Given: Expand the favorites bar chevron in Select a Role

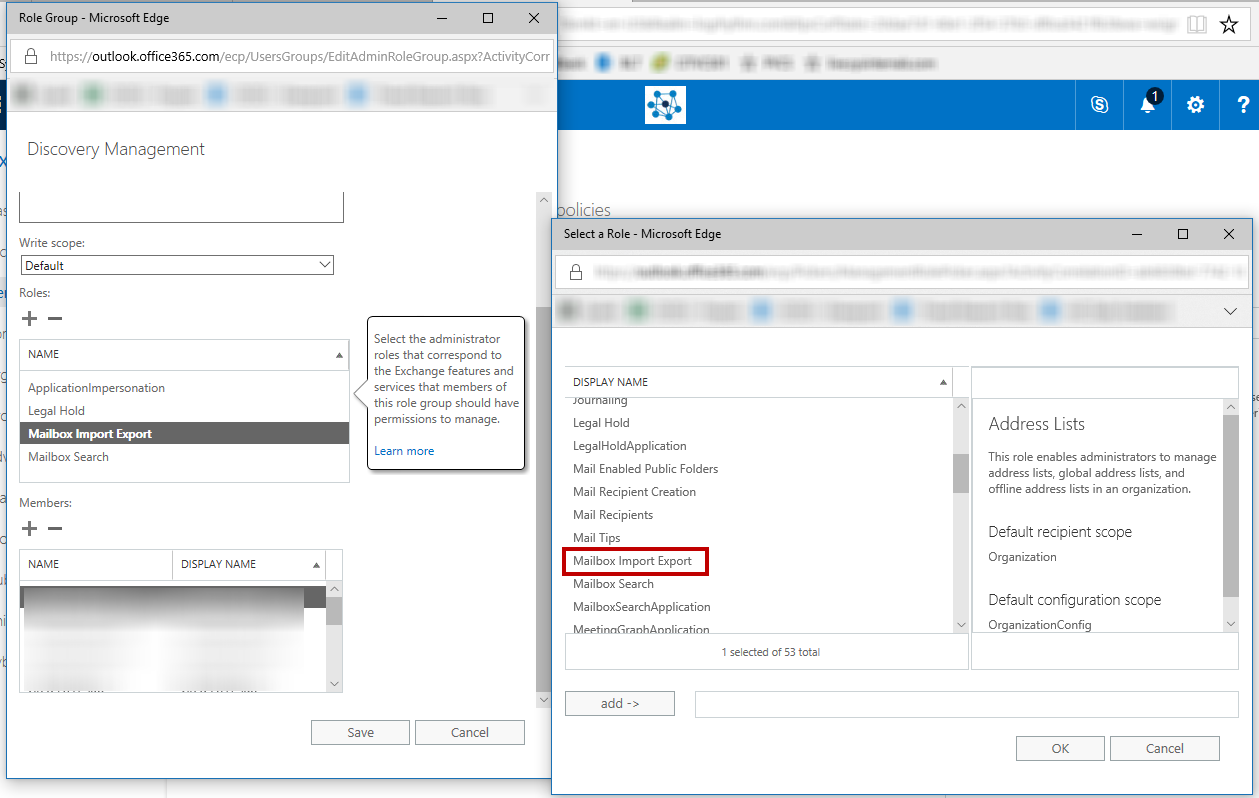Looking at the screenshot, I should coord(1230,312).
